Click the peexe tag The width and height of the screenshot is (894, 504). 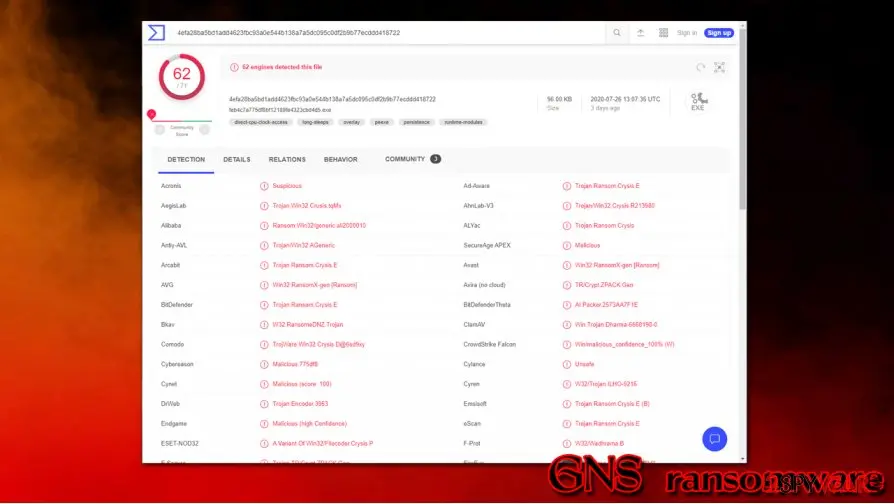[381, 122]
